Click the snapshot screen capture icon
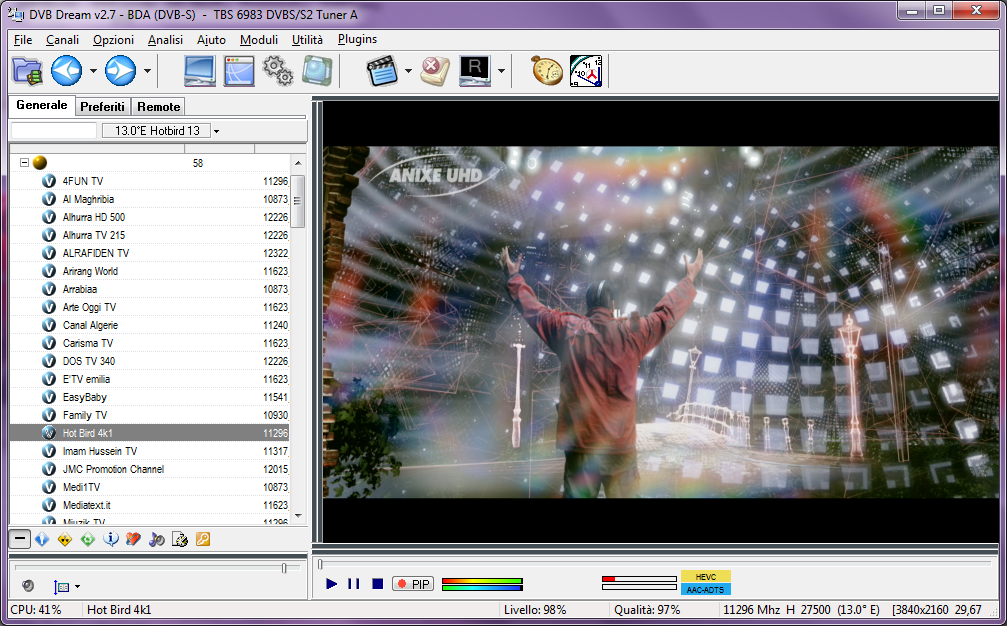The height and width of the screenshot is (626, 1007). tap(317, 71)
